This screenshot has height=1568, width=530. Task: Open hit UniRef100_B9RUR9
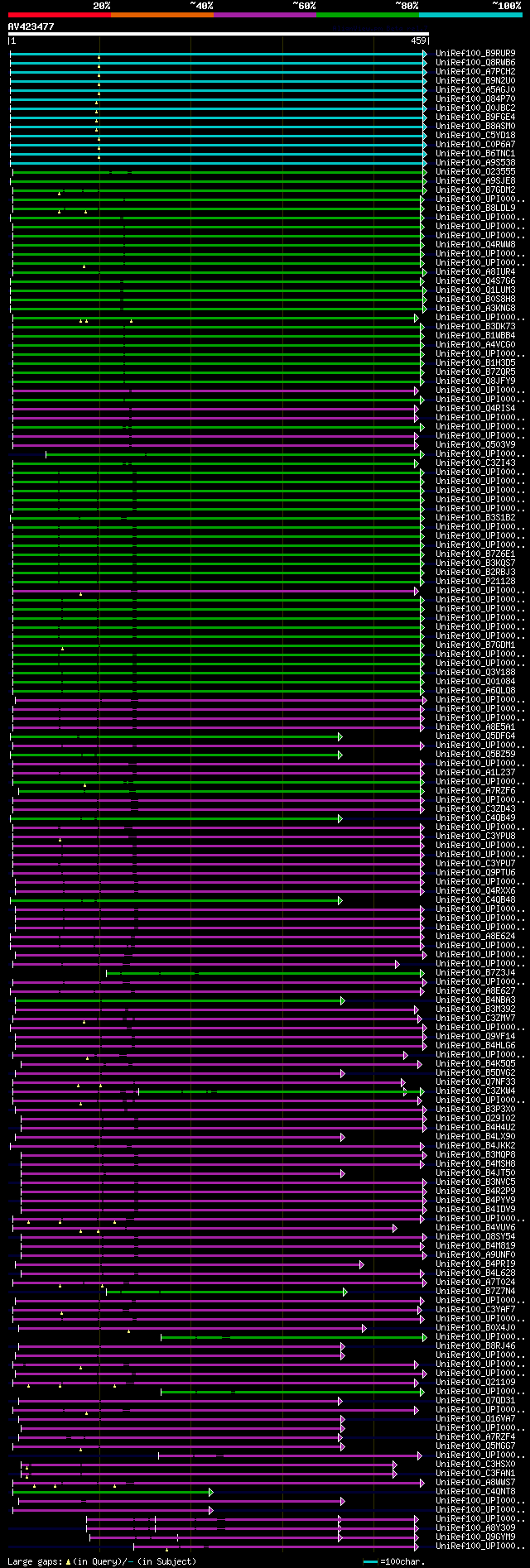(475, 54)
